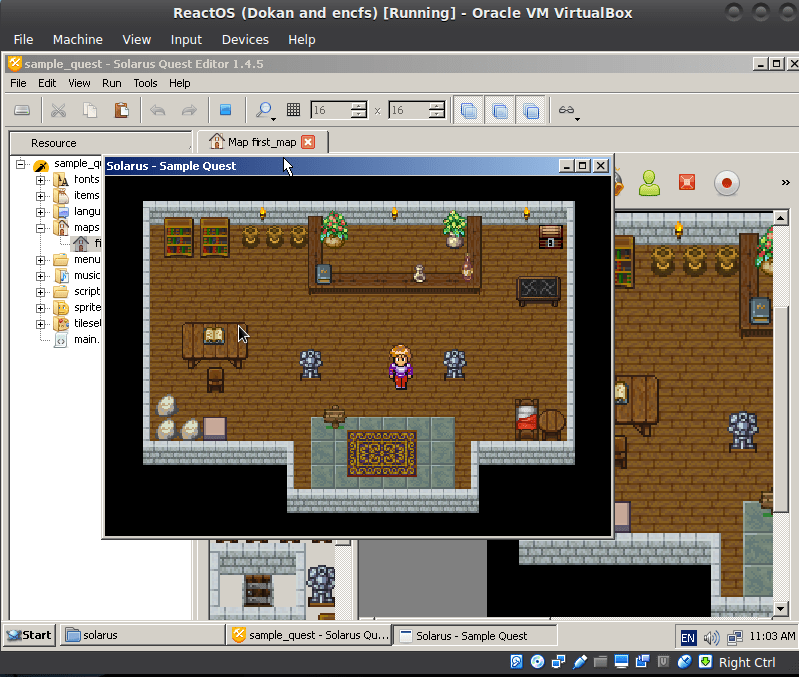Open the zoom magnifier tool menu
Image resolution: width=799 pixels, height=677 pixels.
tap(265, 111)
